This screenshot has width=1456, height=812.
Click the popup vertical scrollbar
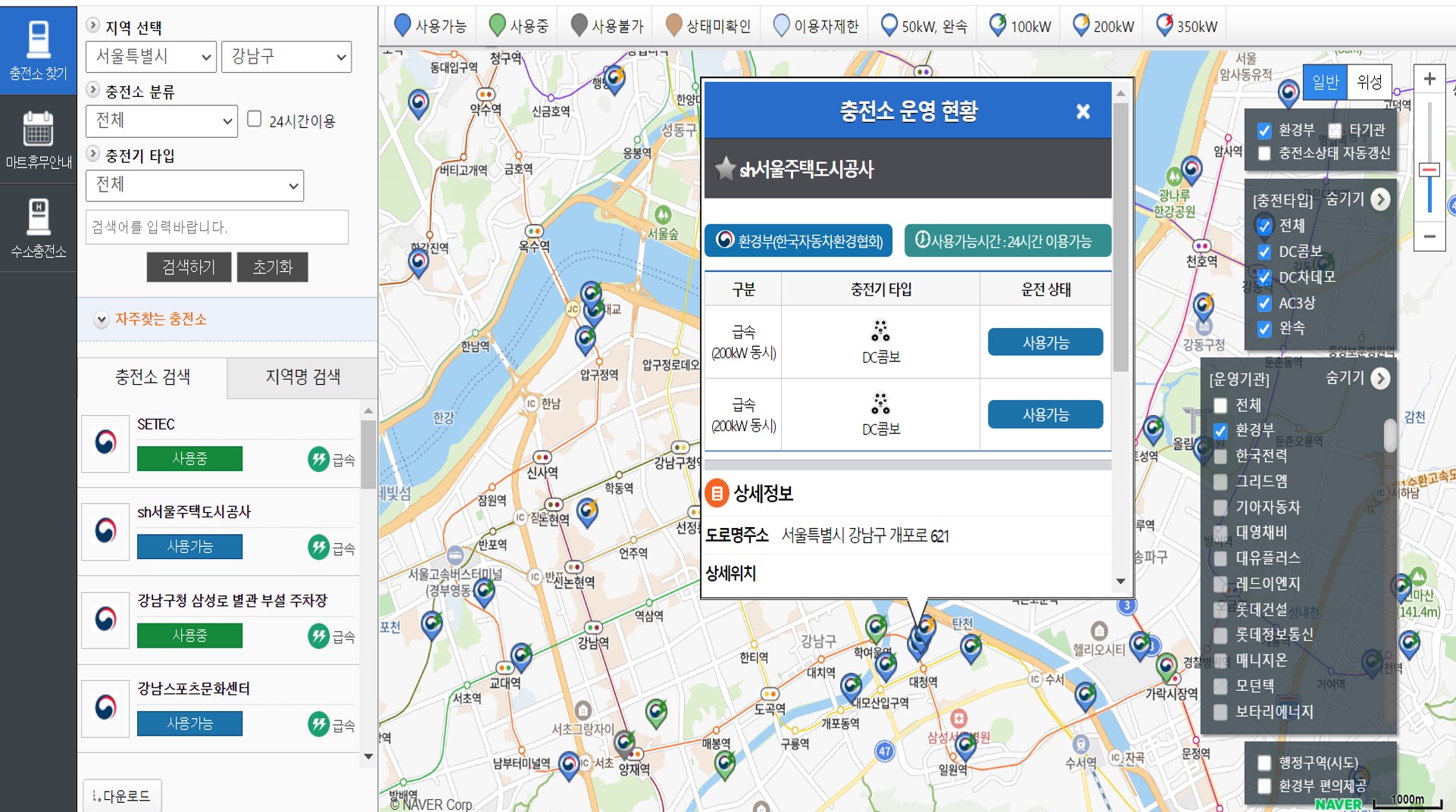[x=1120, y=239]
